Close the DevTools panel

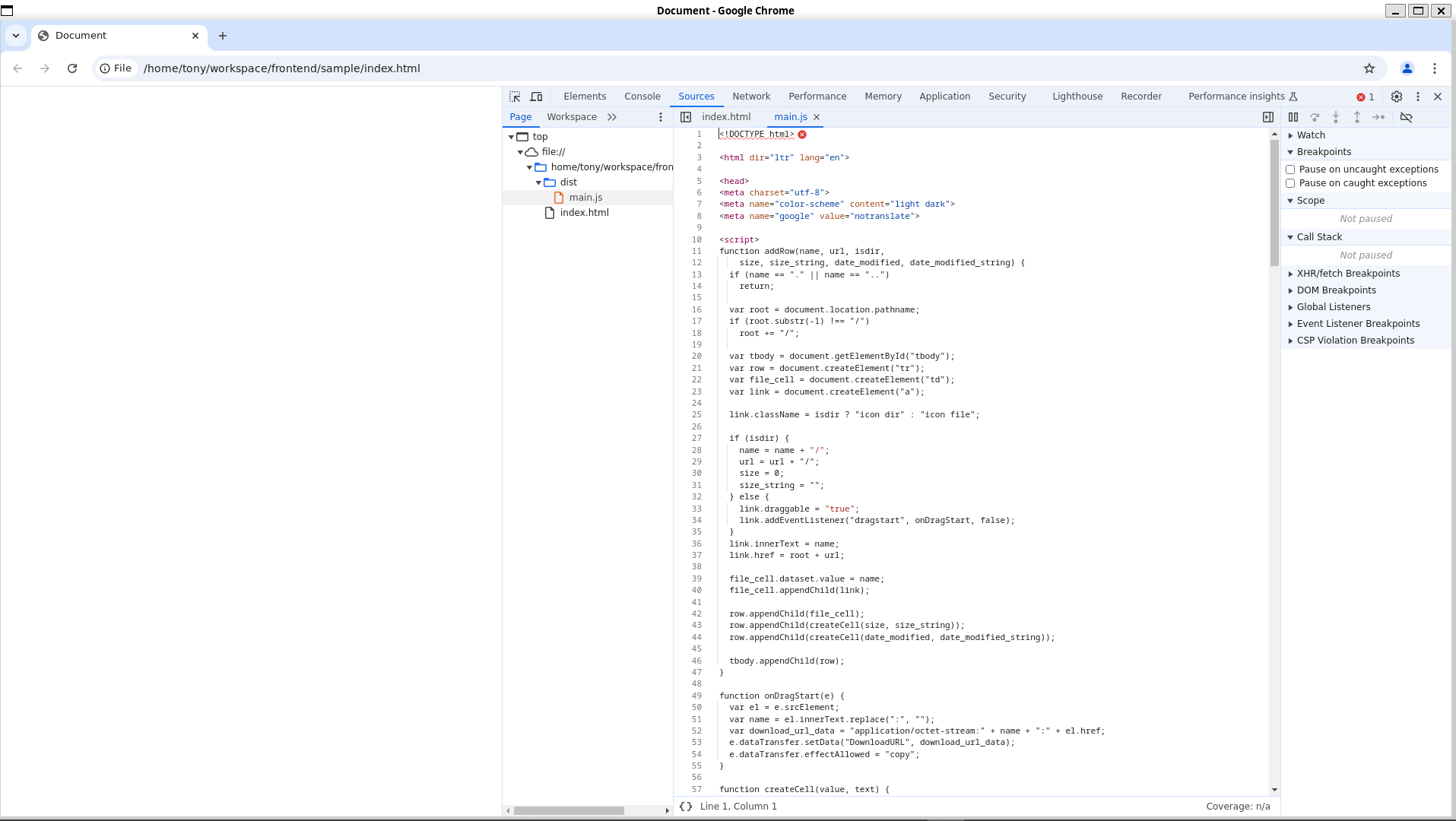pyautogui.click(x=1438, y=97)
